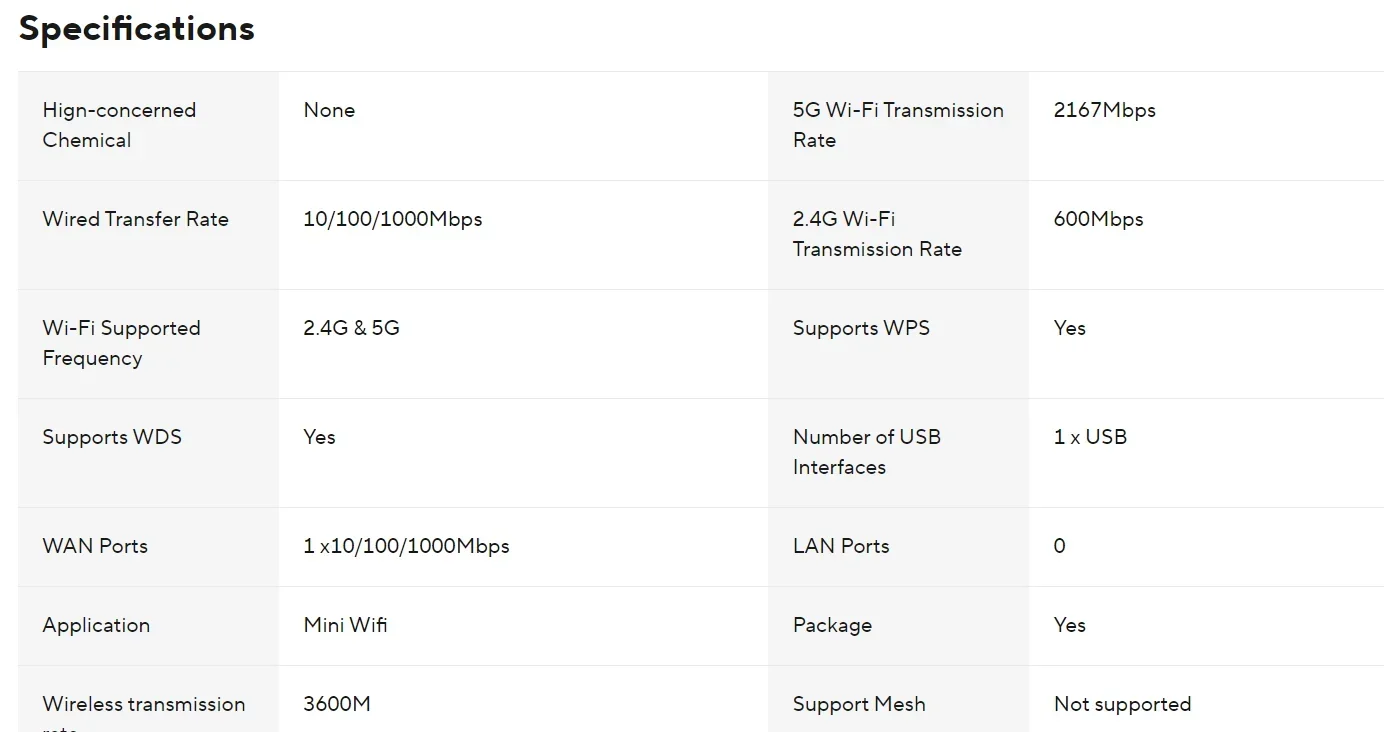Click the Support Mesh label
Viewport: 1384px width, 732px height.
click(859, 704)
